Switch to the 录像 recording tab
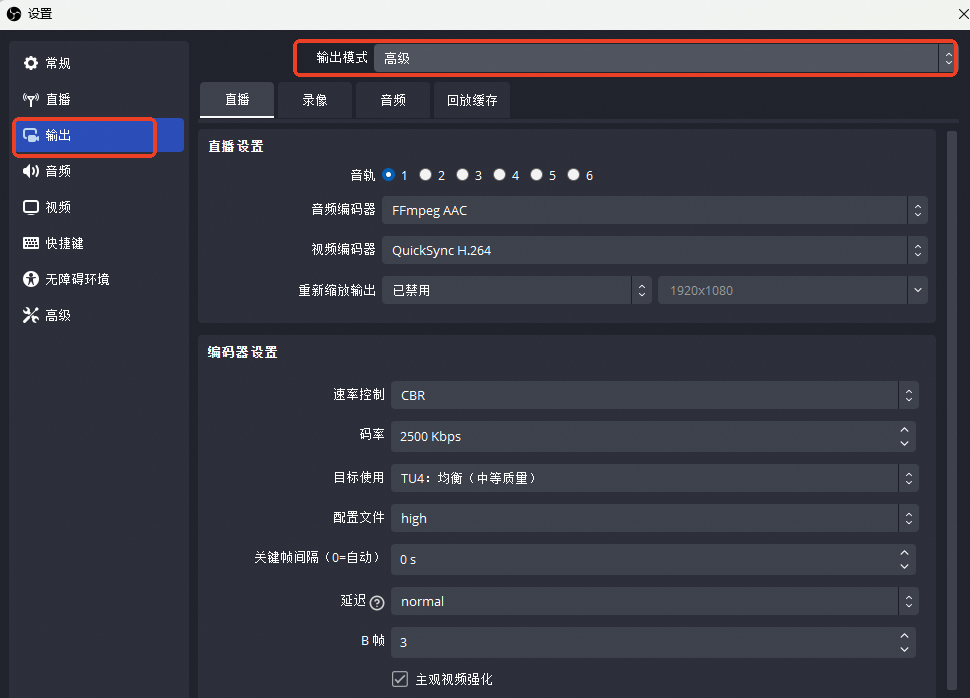This screenshot has width=970, height=698. tap(314, 100)
